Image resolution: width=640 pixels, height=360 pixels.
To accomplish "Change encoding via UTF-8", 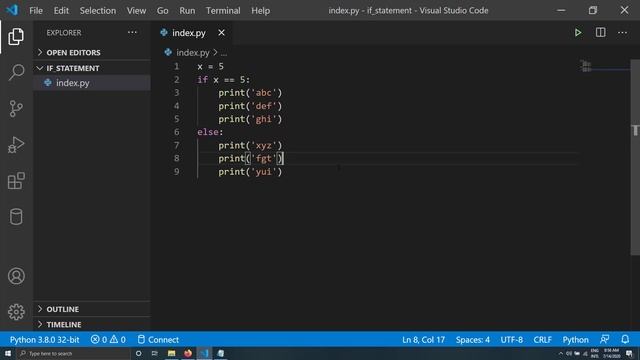I will [x=512, y=340].
